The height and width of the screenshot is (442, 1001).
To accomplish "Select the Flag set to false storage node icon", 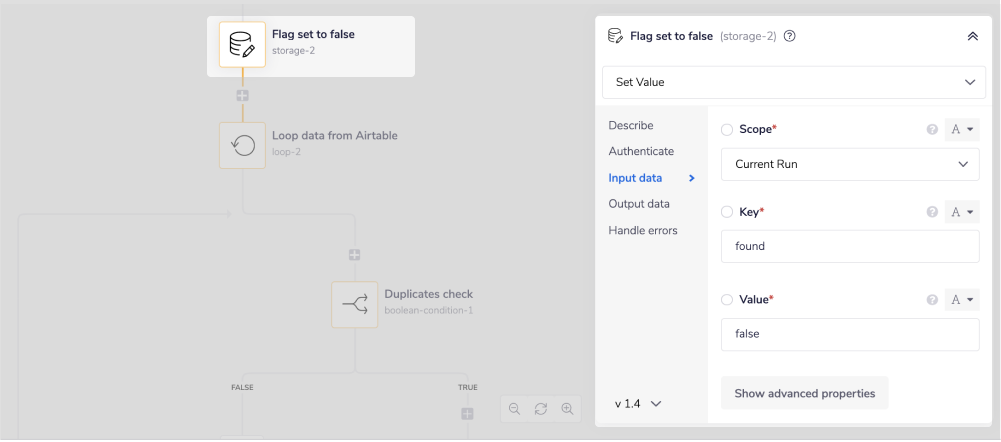I will [242, 44].
